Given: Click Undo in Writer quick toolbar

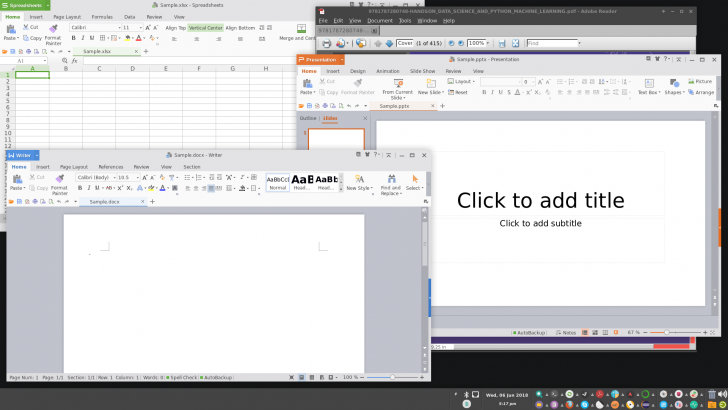Looking at the screenshot, I should pos(59,202).
